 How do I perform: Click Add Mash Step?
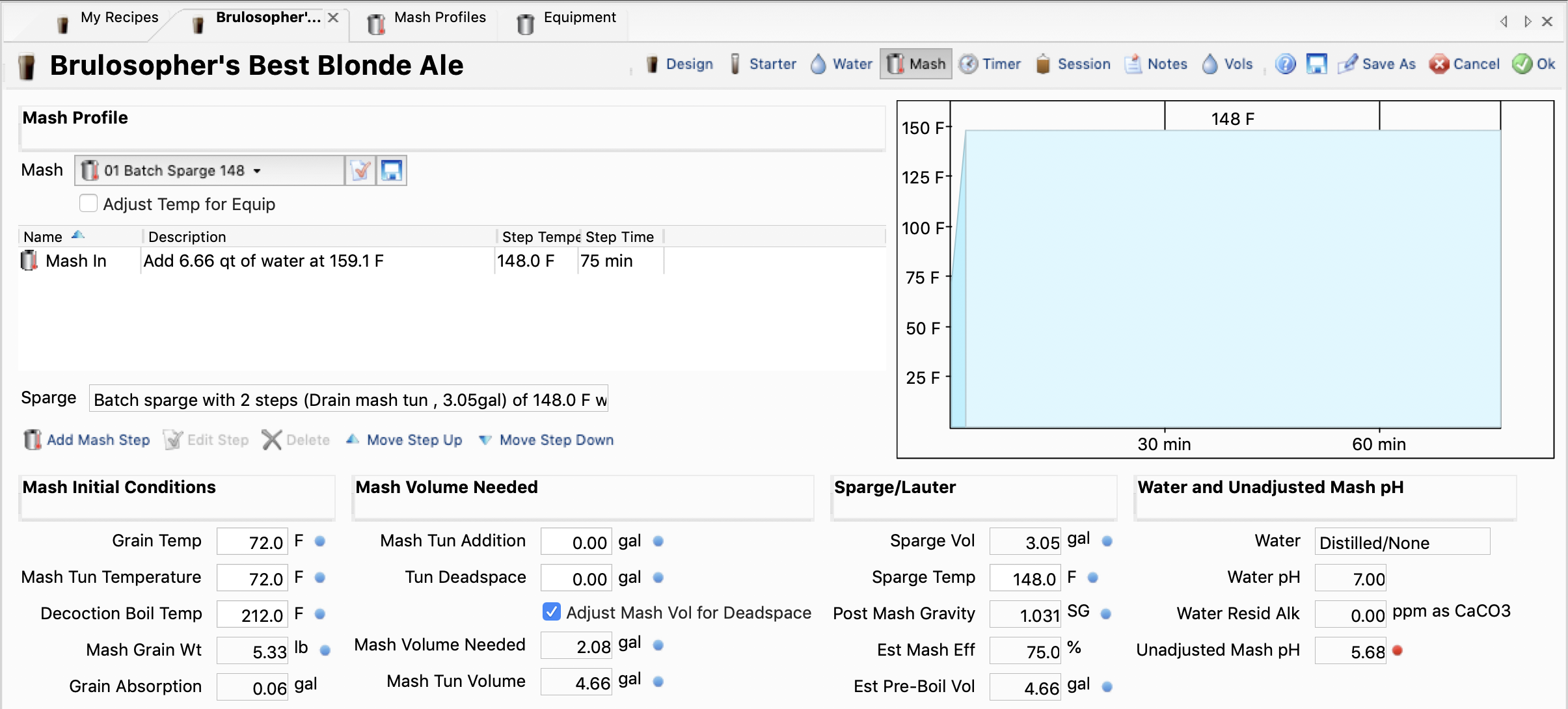(x=87, y=440)
